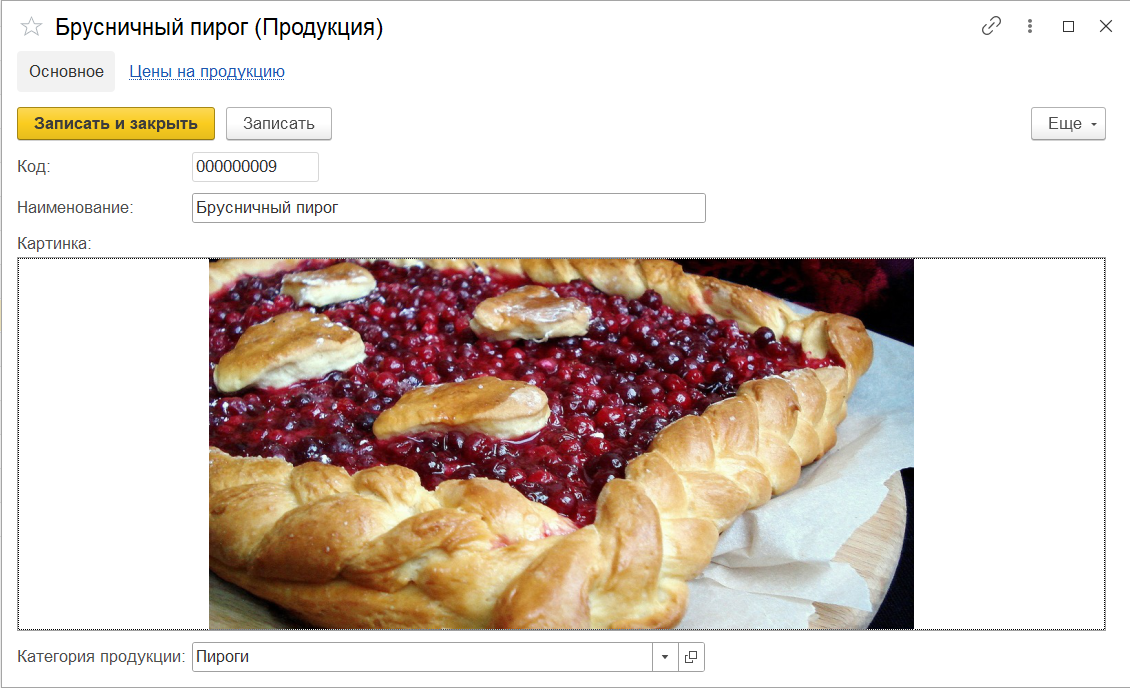Click the Брусничный пирог (Продукция) window title
The height and width of the screenshot is (688, 1130).
(219, 27)
